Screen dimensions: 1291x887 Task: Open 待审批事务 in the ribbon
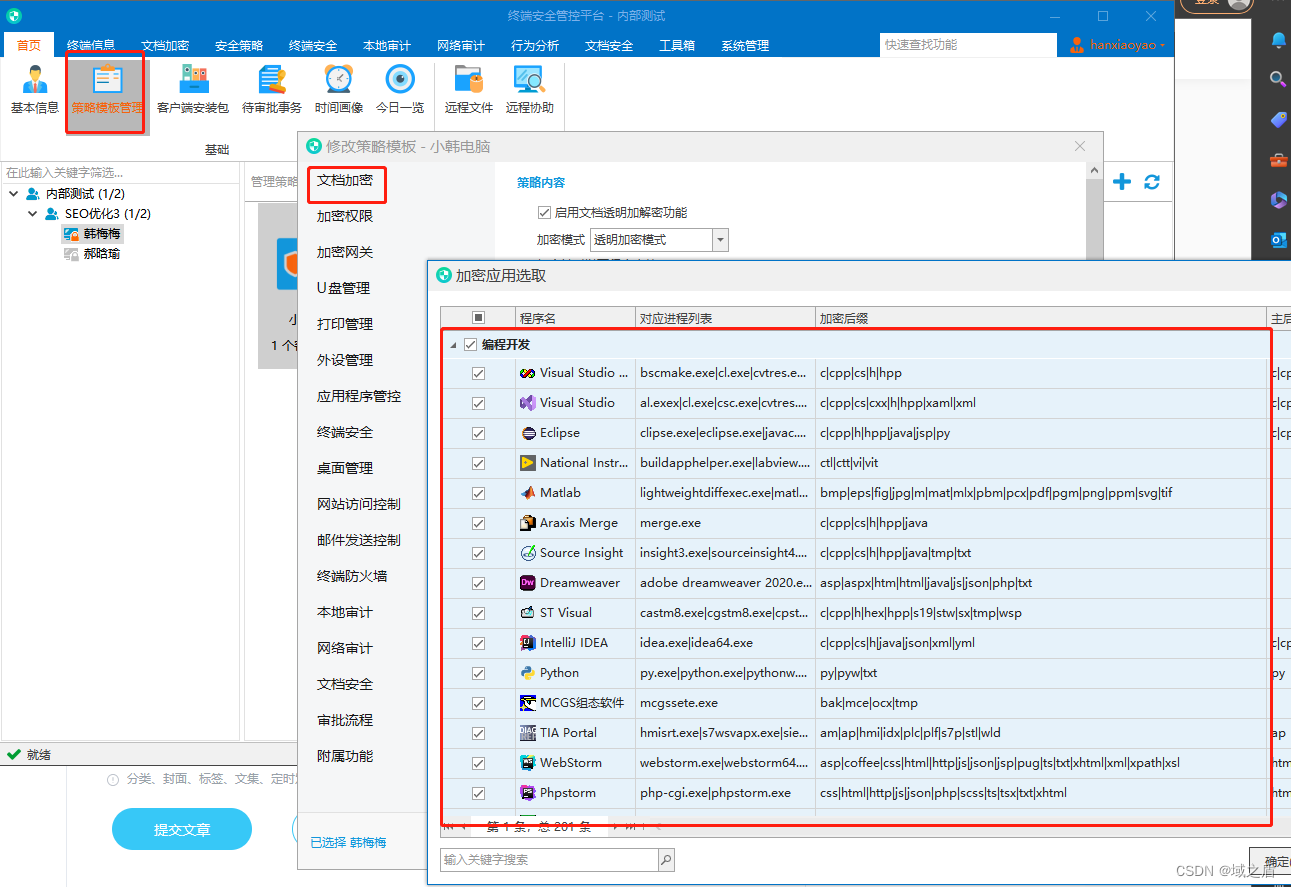click(271, 90)
